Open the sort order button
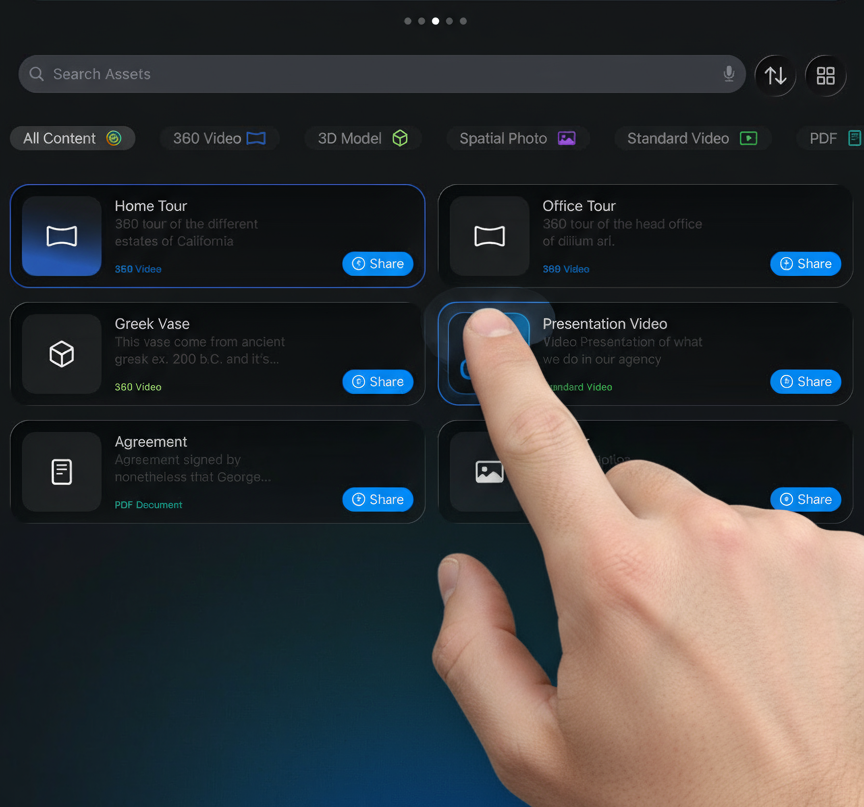The image size is (864, 807). point(775,75)
